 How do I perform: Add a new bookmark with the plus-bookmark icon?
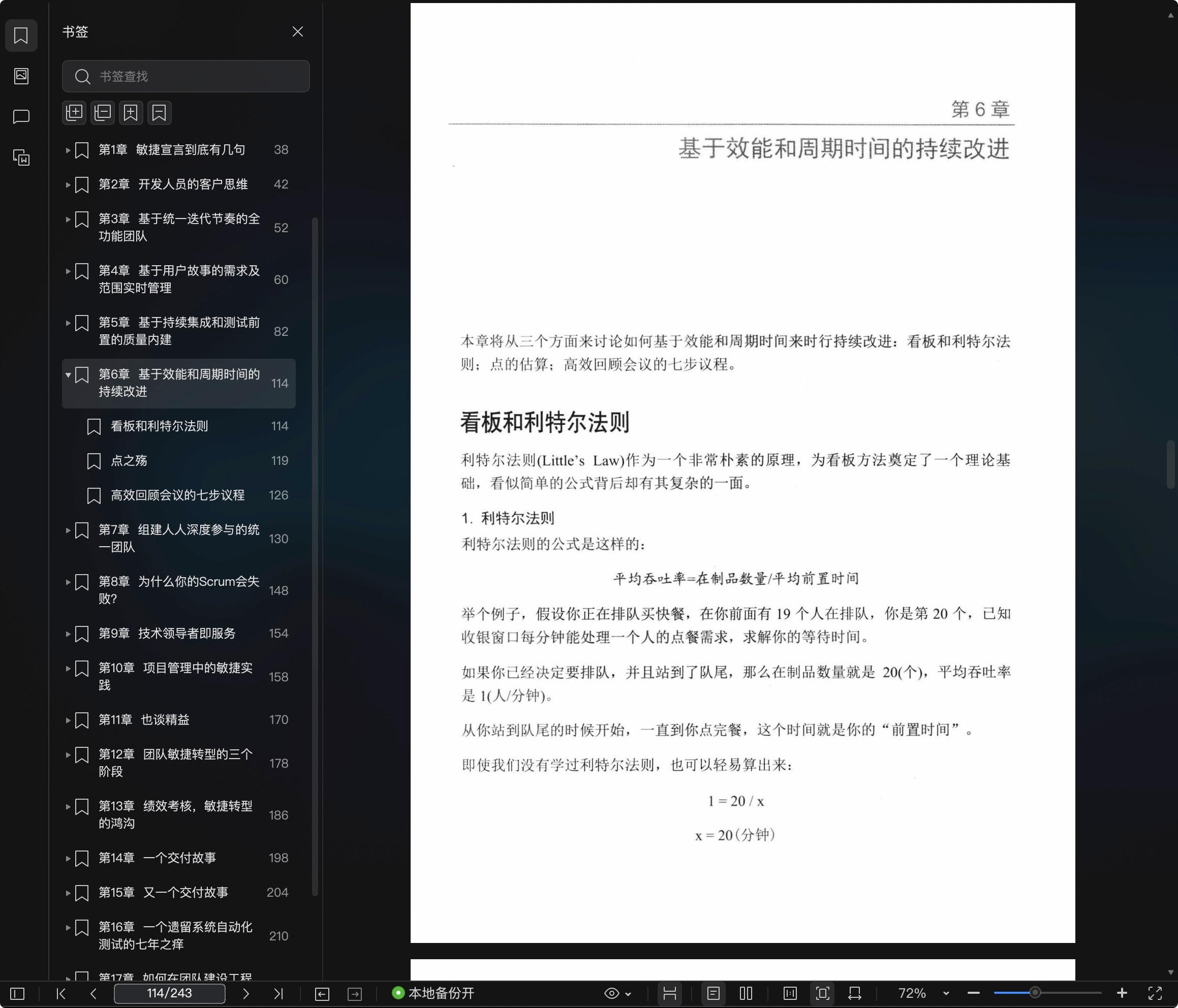[131, 113]
